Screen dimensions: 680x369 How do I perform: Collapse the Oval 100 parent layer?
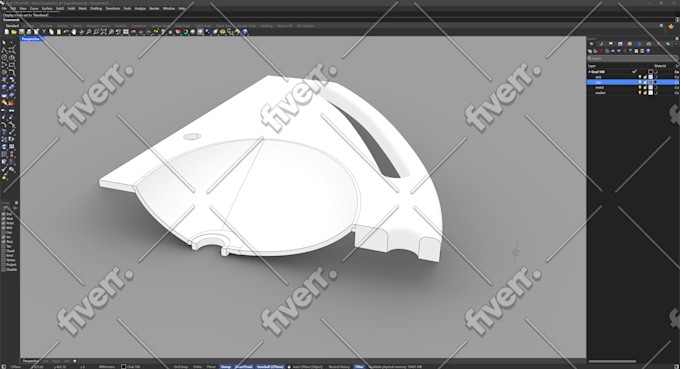click(589, 72)
